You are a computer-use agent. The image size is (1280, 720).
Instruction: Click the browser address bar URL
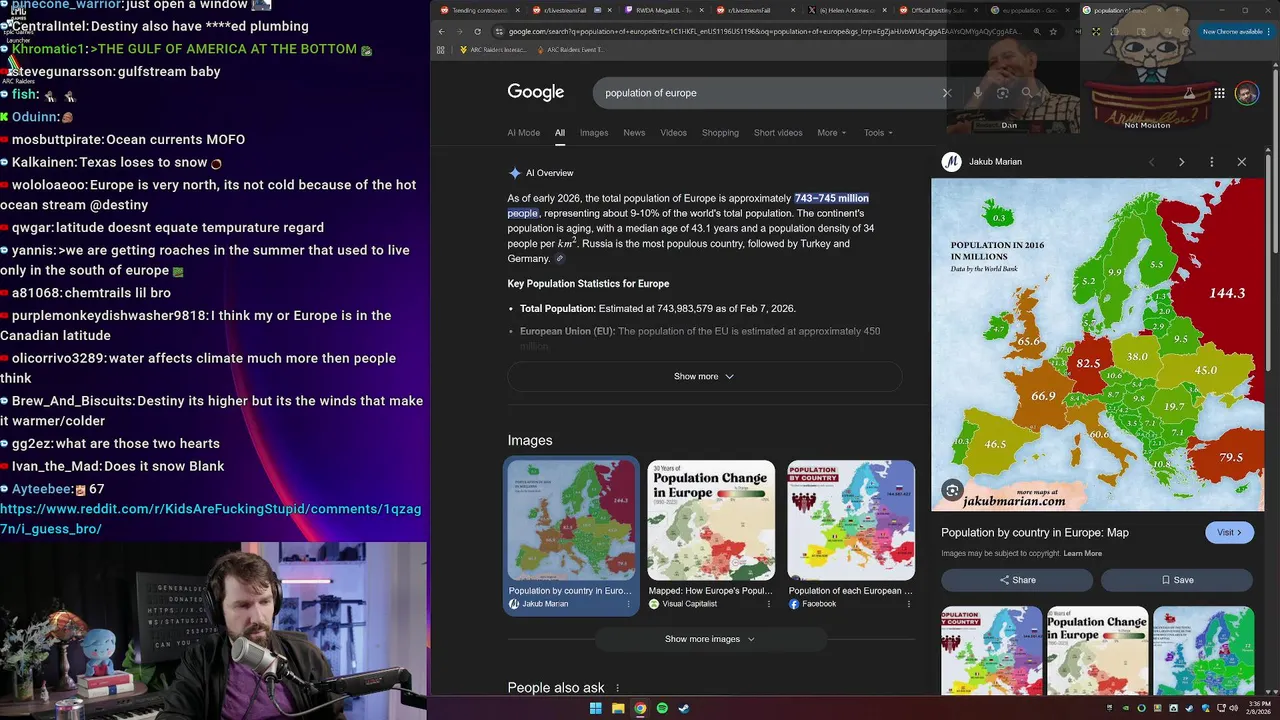point(765,31)
